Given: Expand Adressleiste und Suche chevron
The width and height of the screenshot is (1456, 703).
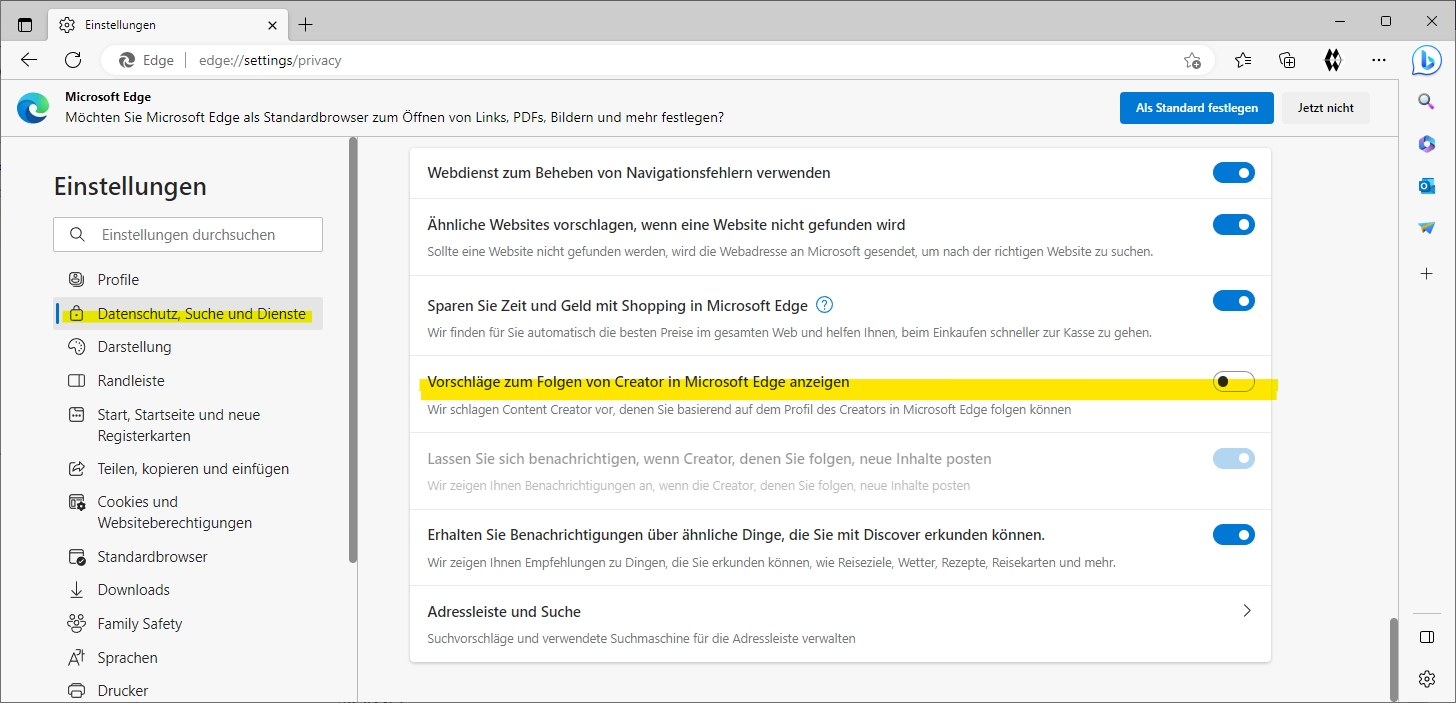Looking at the screenshot, I should [1246, 611].
